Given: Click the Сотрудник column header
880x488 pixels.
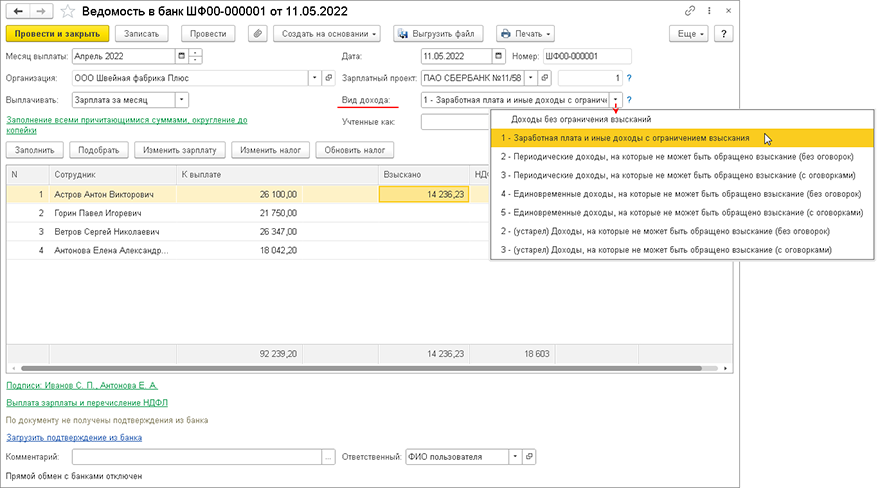Looking at the screenshot, I should (x=113, y=174).
